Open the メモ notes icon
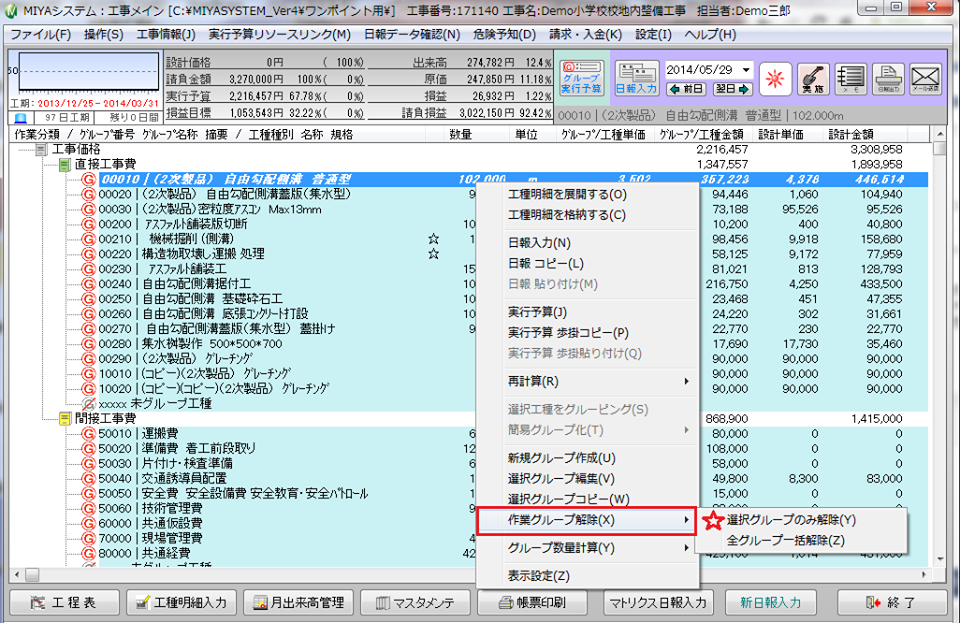Image resolution: width=960 pixels, height=623 pixels. (x=850, y=79)
